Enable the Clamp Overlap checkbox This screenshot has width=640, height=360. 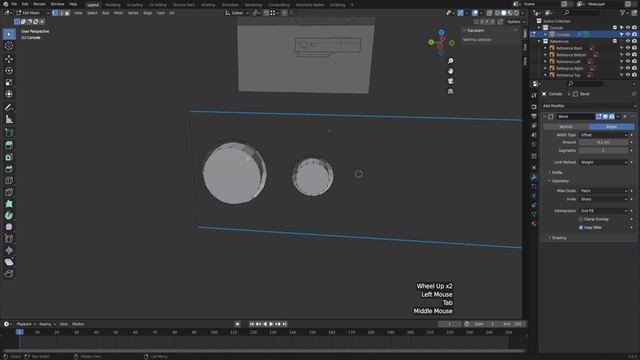click(581, 219)
